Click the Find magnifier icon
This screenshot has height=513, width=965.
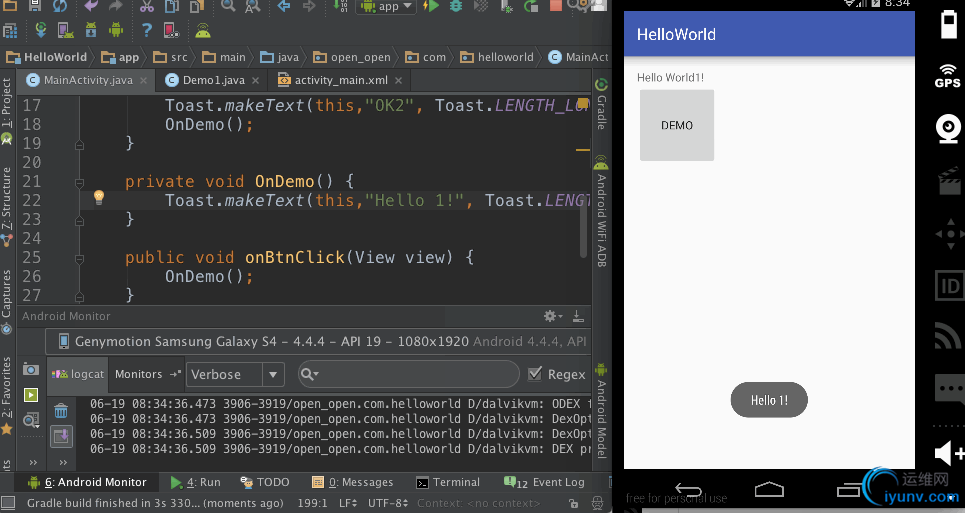click(228, 6)
